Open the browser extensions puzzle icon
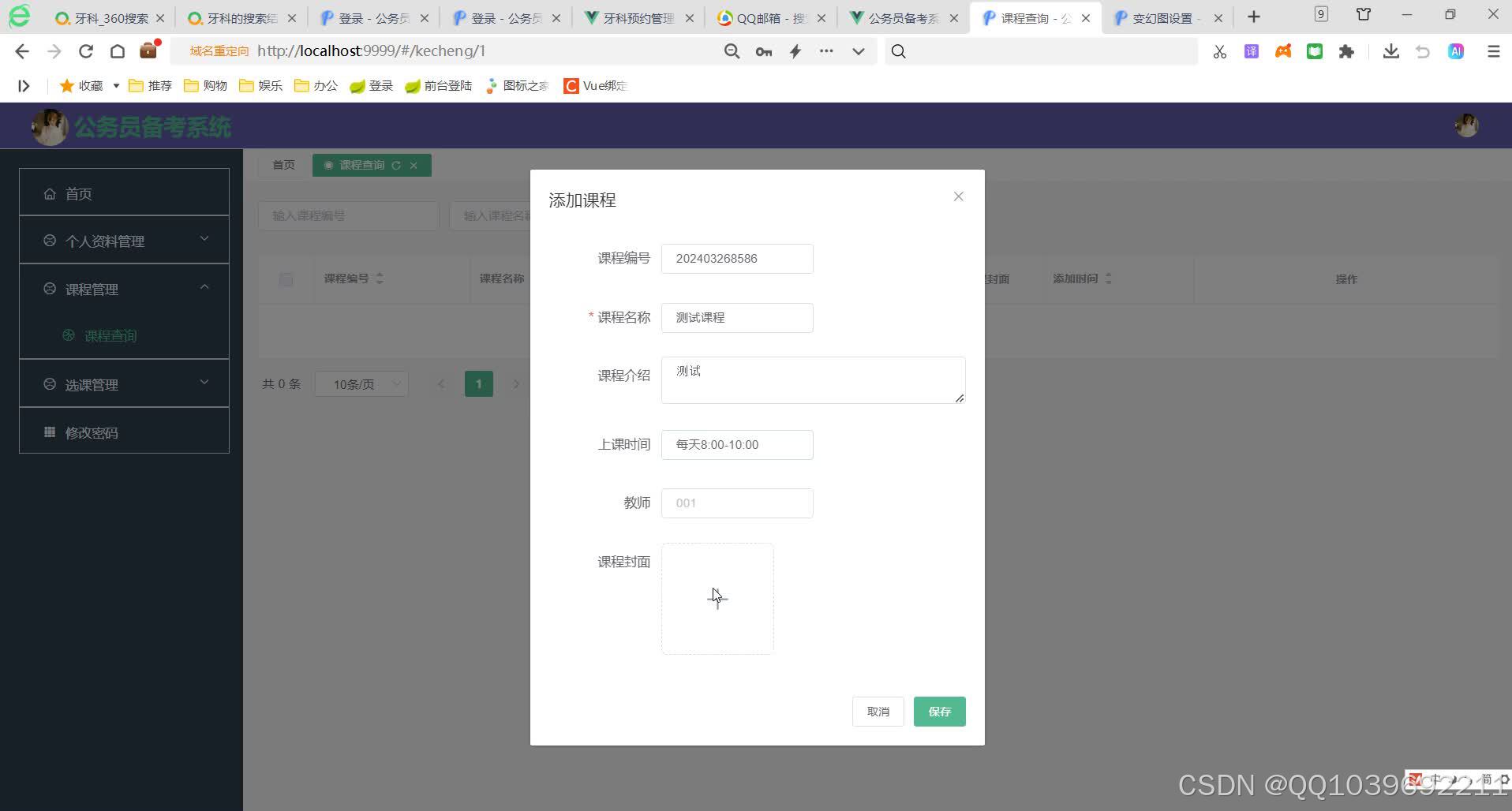This screenshot has height=811, width=1512. click(x=1347, y=50)
